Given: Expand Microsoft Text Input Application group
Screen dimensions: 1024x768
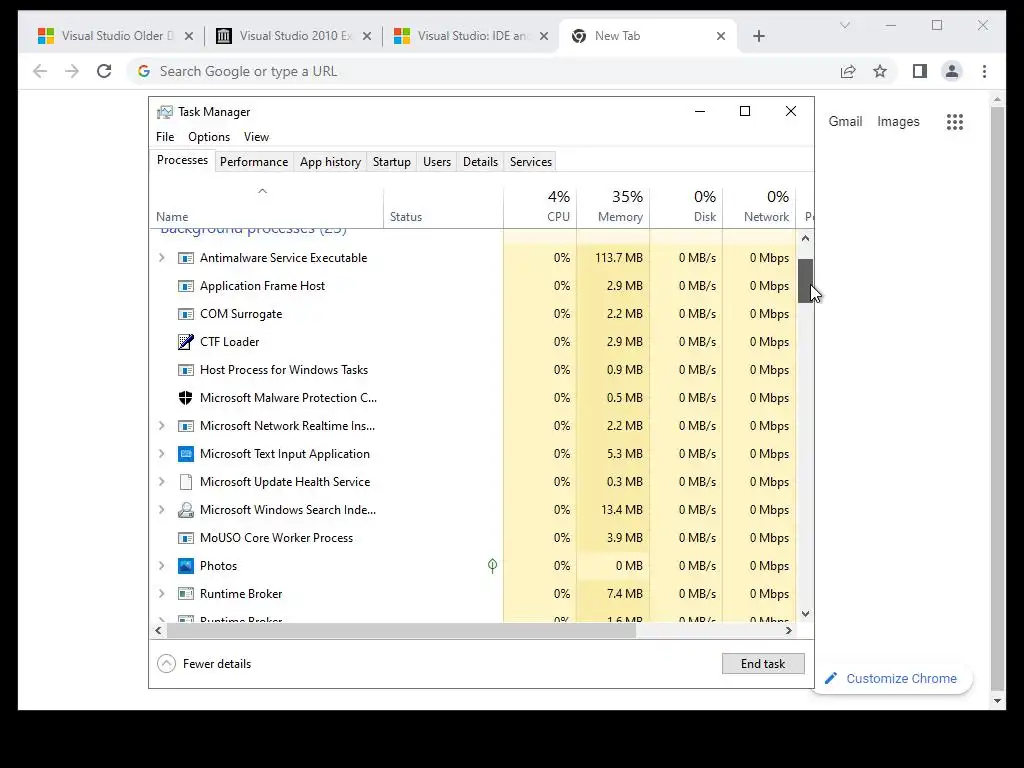Looking at the screenshot, I should coord(162,454).
